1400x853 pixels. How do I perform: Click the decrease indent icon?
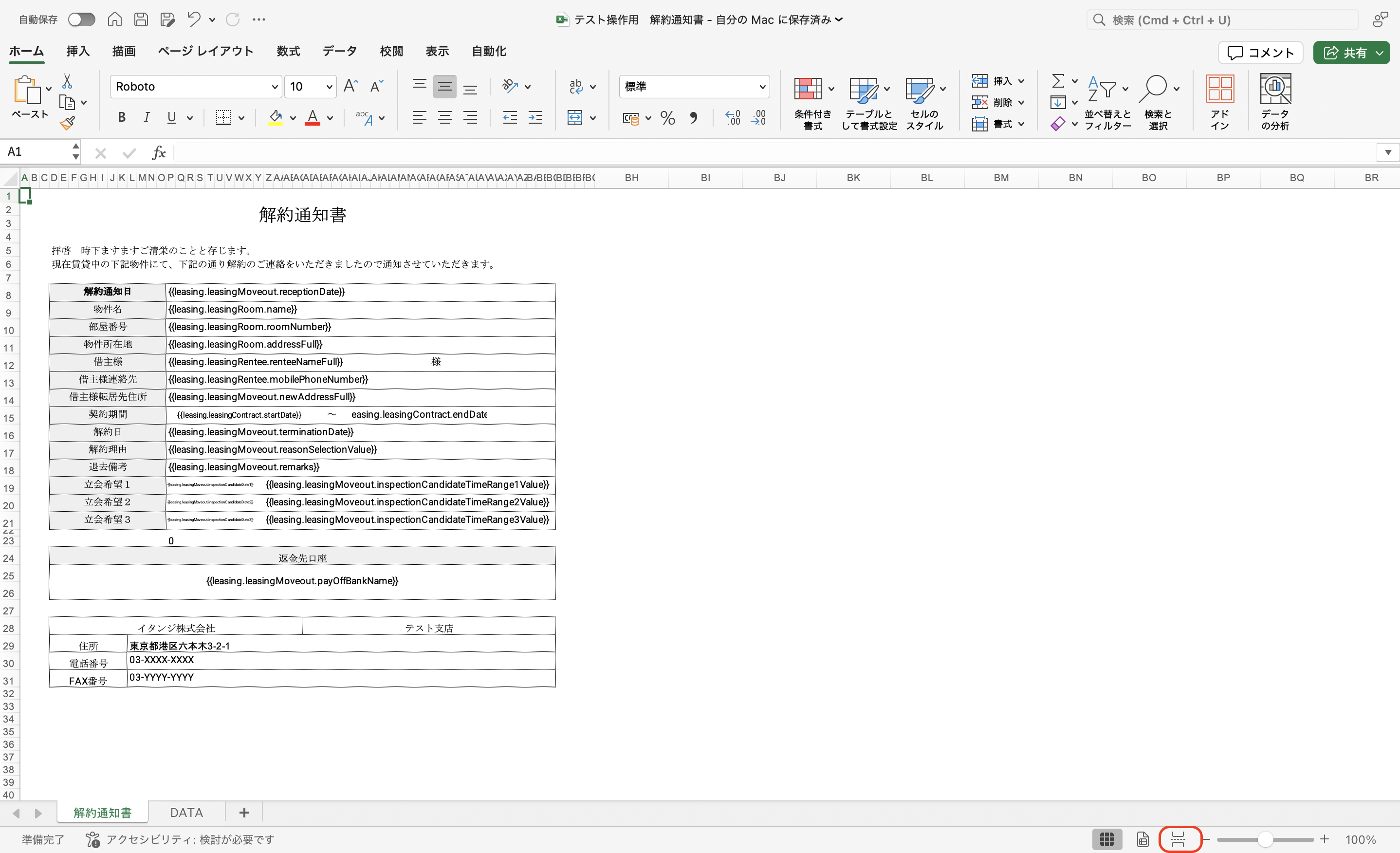pos(510,118)
